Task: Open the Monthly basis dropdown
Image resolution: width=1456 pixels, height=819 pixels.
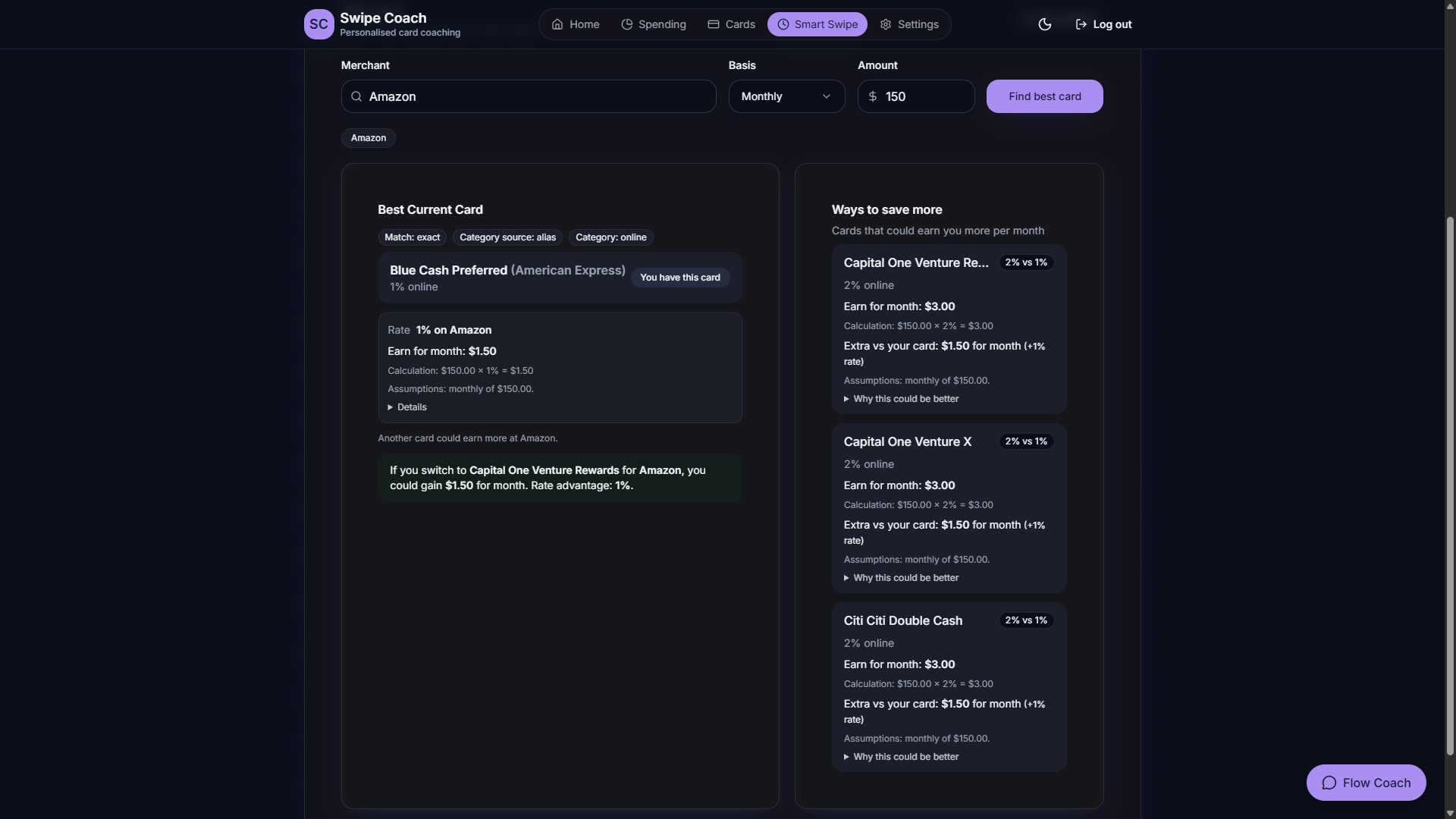Action: point(786,96)
